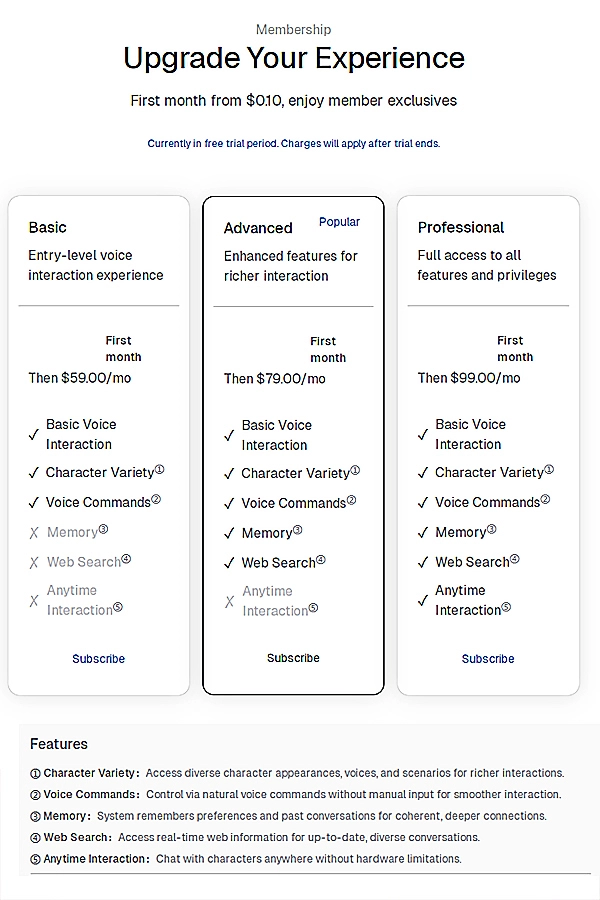Click Basic plan Web Search cross icon
600x900 pixels.
click(34, 563)
